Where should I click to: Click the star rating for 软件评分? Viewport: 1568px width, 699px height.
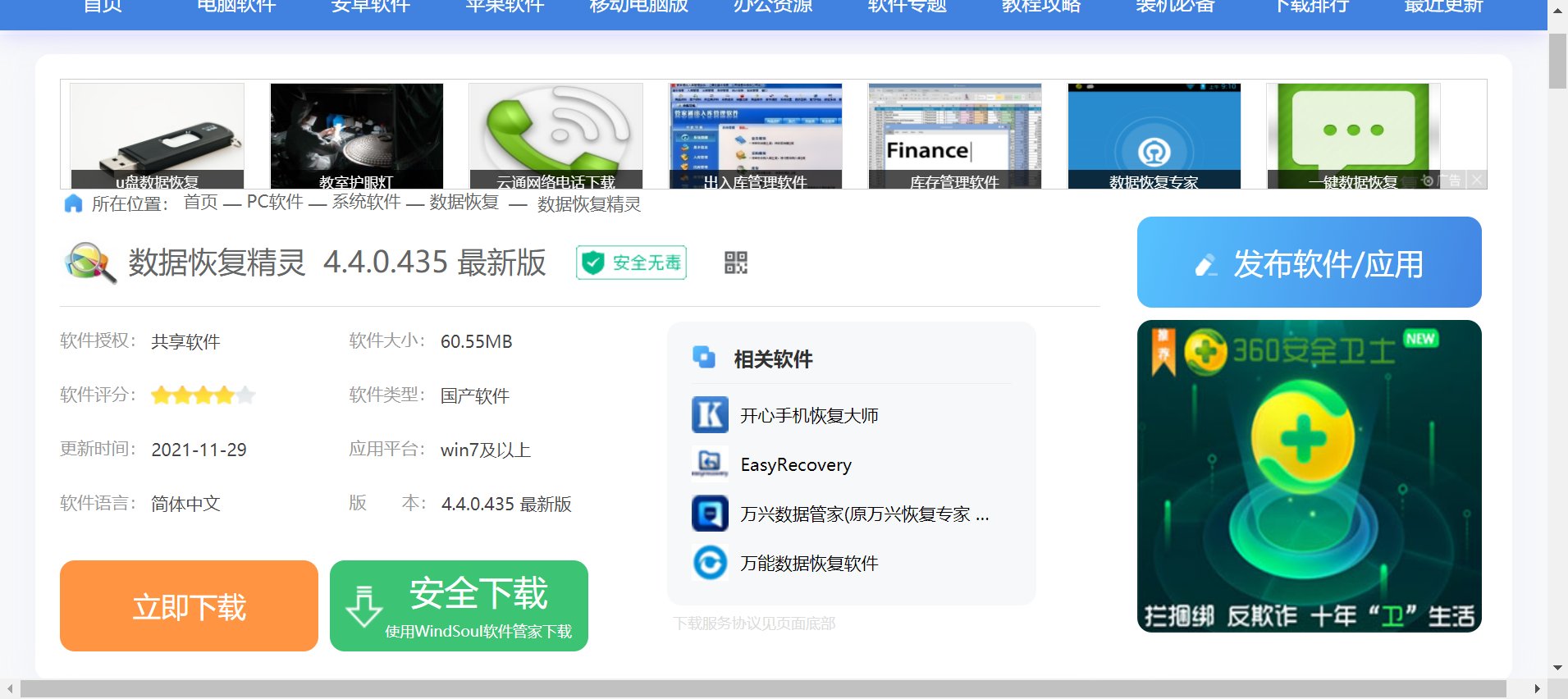203,395
